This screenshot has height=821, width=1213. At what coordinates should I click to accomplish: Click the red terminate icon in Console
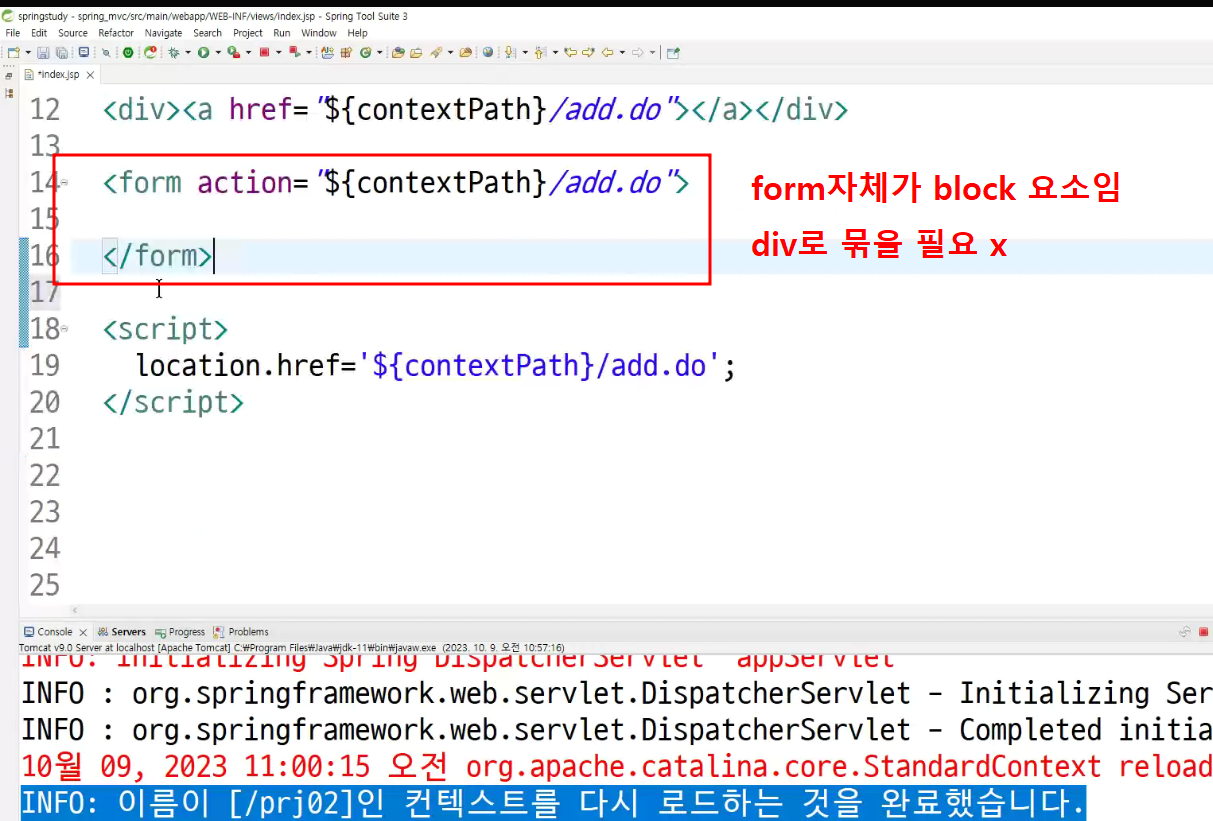pyautogui.click(x=1204, y=632)
